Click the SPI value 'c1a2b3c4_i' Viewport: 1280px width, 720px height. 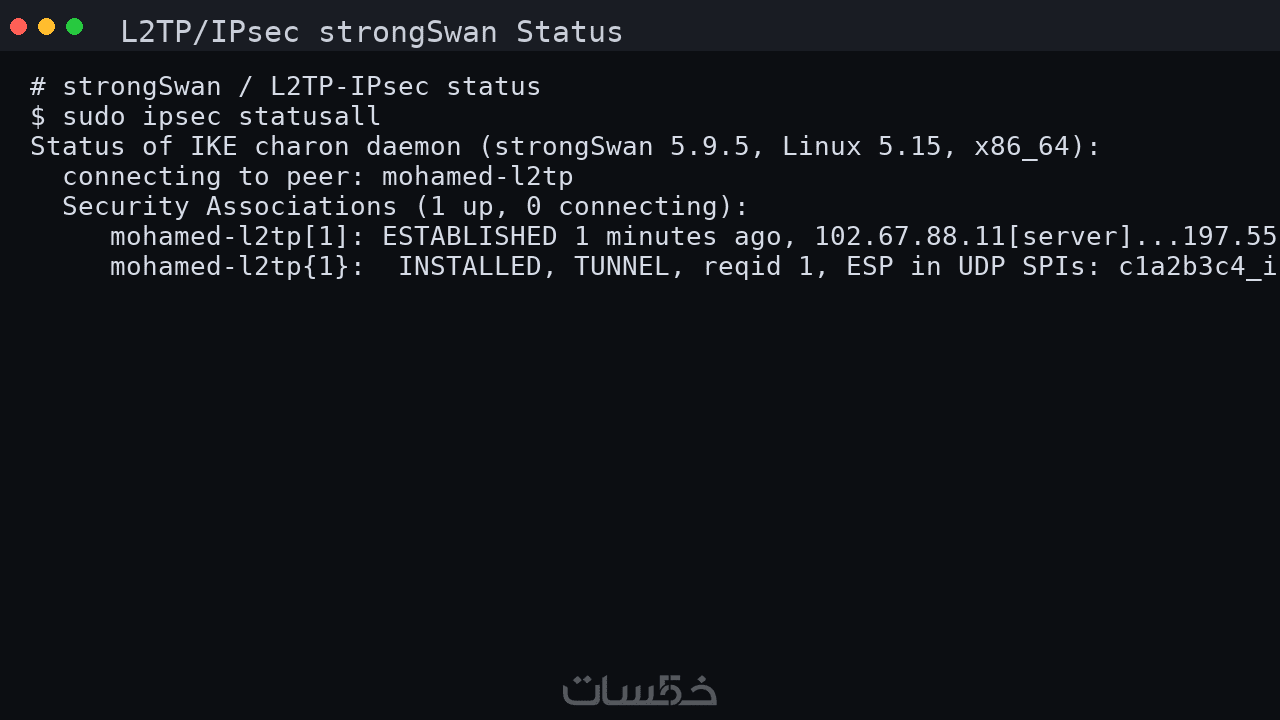(1198, 267)
